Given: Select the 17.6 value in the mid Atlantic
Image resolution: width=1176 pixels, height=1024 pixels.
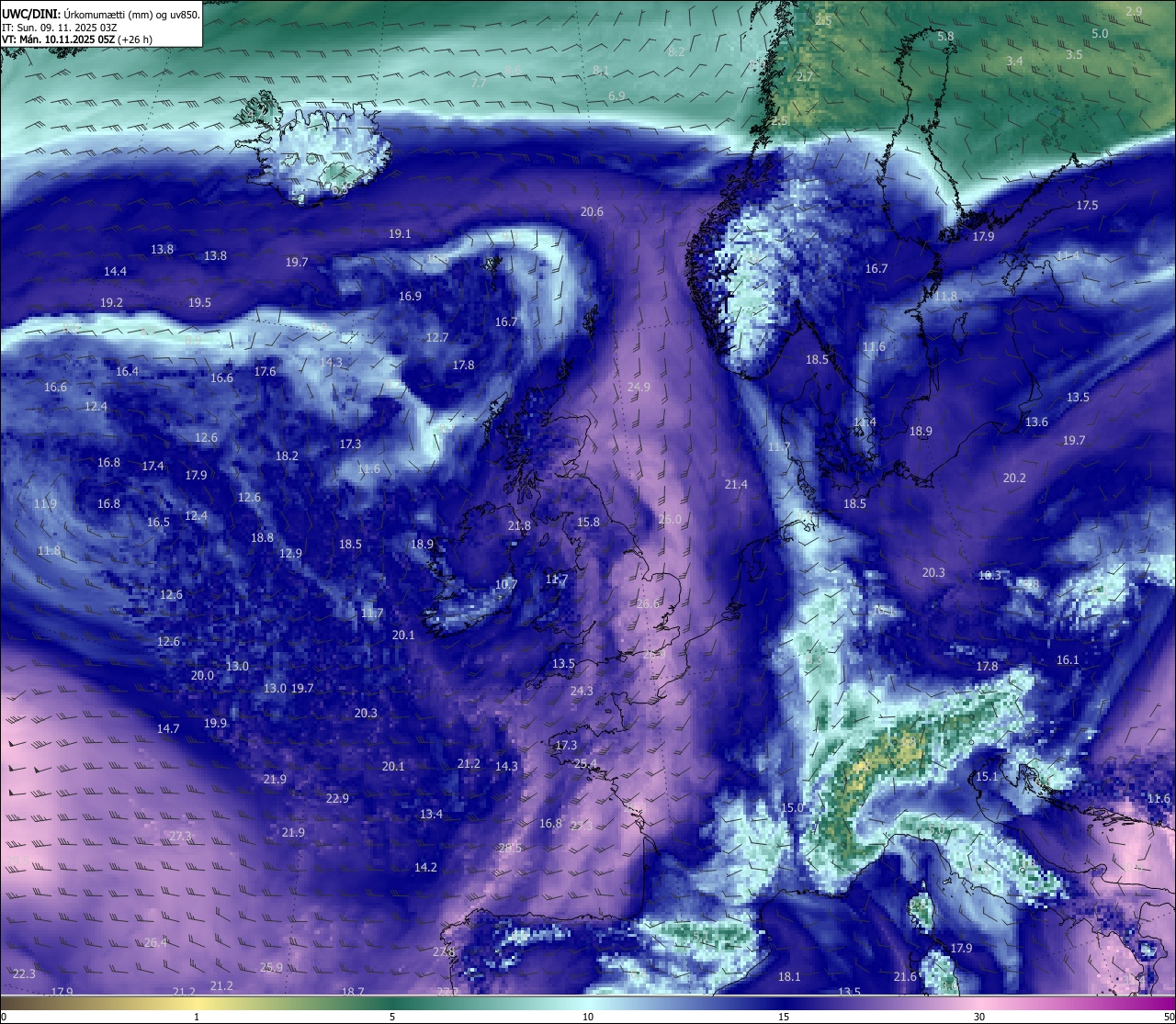Looking at the screenshot, I should (x=265, y=371).
